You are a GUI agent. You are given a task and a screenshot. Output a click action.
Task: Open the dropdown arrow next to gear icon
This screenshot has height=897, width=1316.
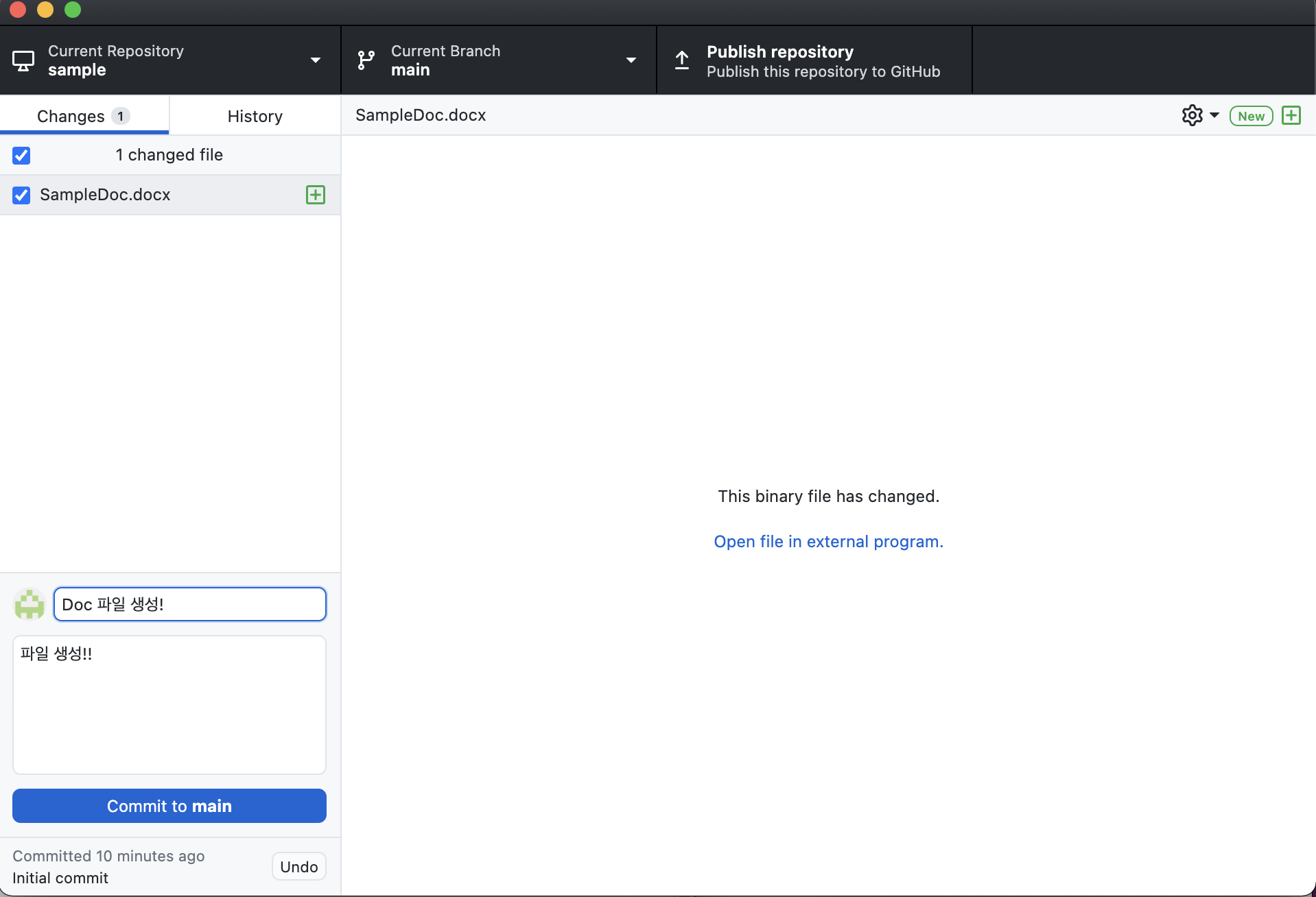click(1214, 115)
